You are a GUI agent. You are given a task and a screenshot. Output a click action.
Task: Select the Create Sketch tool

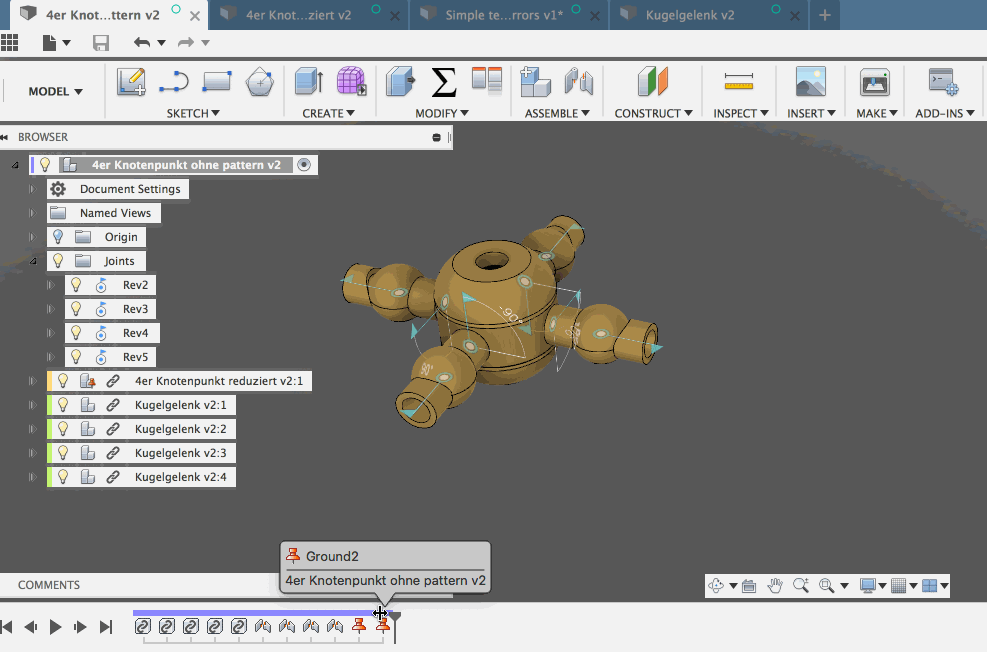tap(131, 81)
